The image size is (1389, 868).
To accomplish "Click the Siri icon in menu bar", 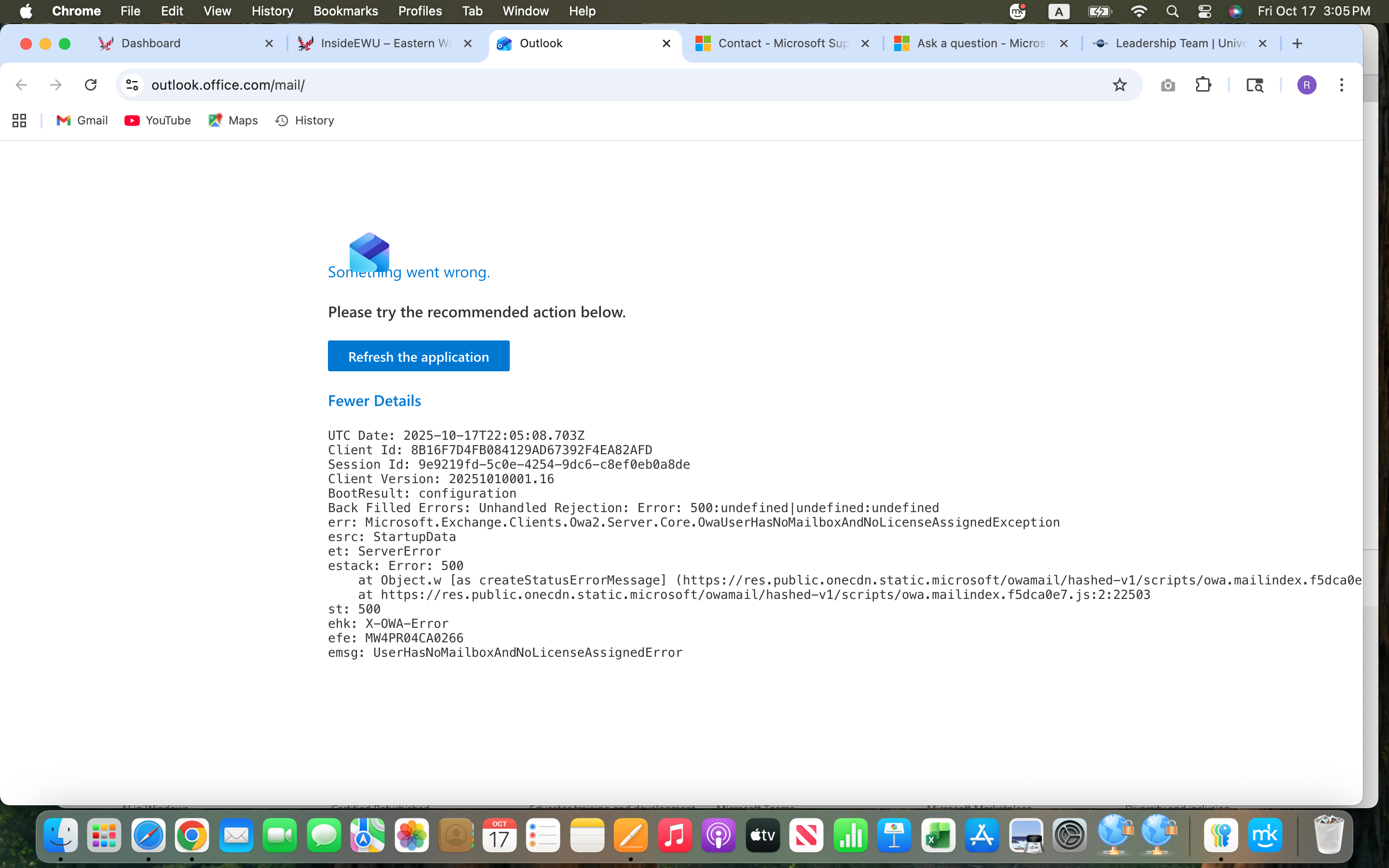I will tap(1235, 11).
